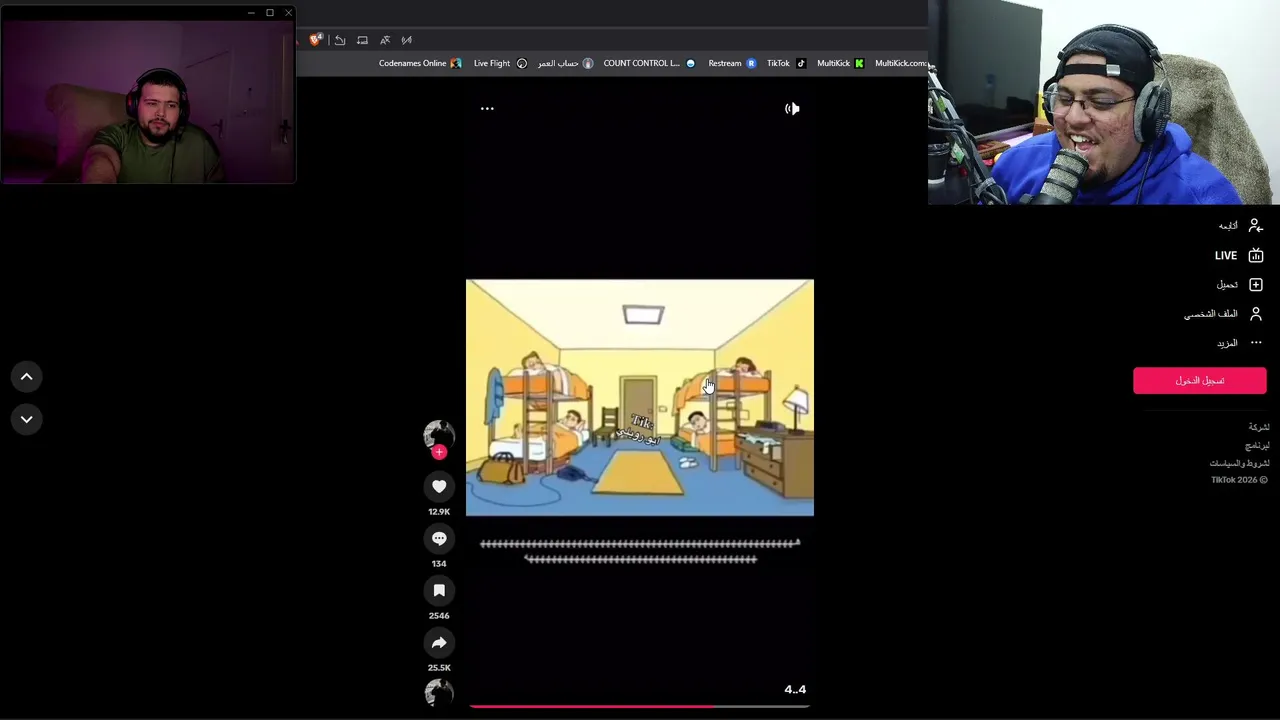This screenshot has height=720, width=1280.
Task: Open the Restream bookmark
Action: click(x=732, y=63)
